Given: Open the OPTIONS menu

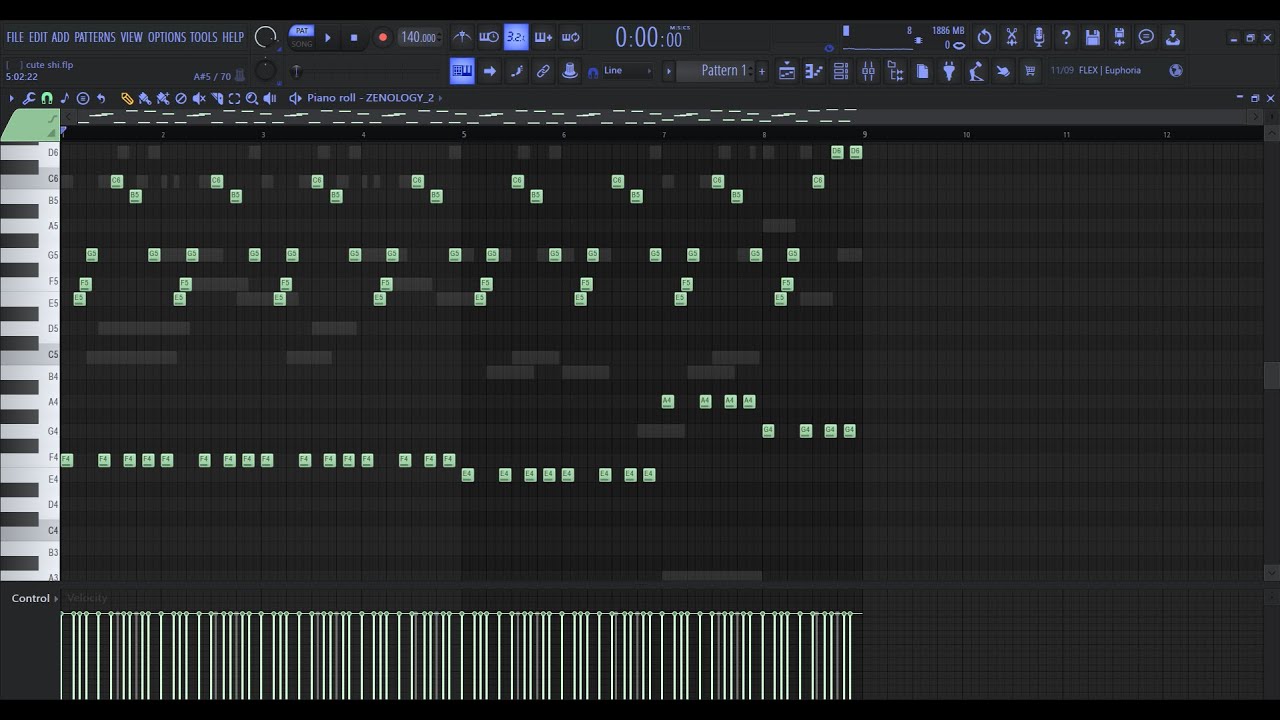Looking at the screenshot, I should 167,37.
